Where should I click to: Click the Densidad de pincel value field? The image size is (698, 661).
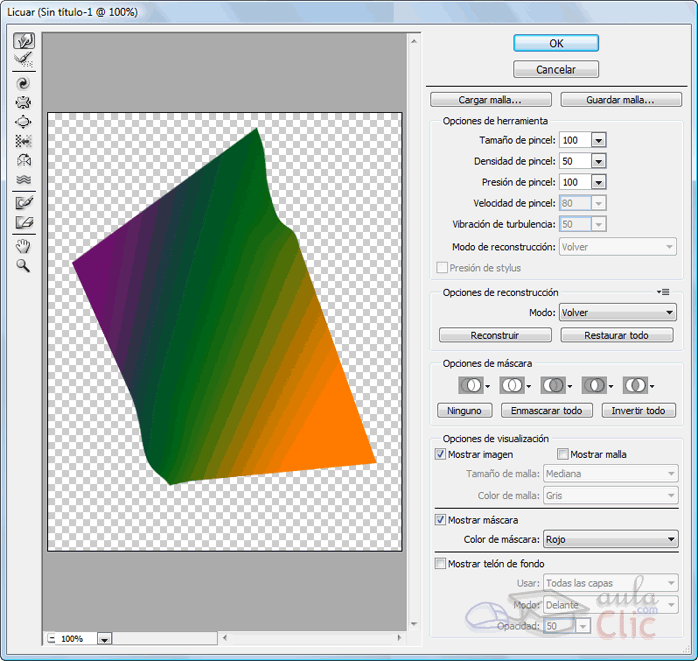pyautogui.click(x=576, y=161)
